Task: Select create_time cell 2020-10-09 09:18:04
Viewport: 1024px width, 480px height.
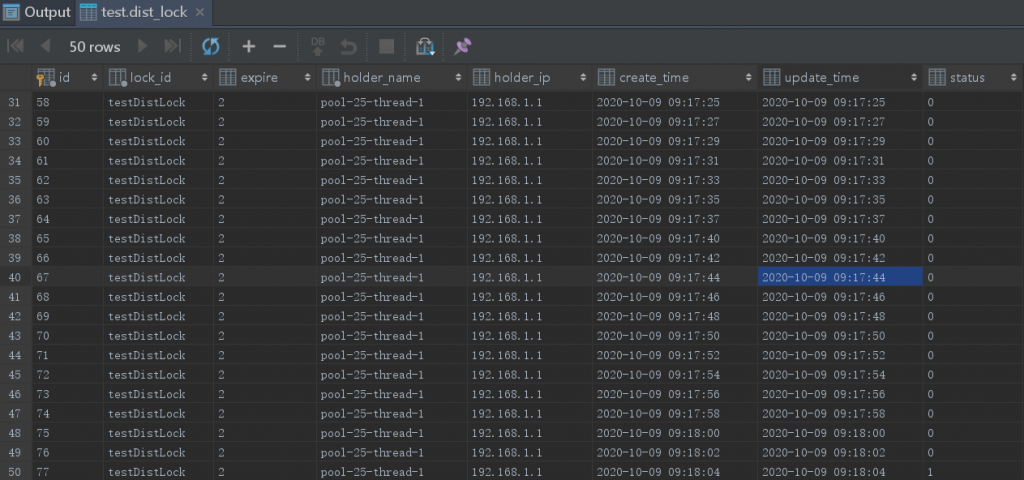Action: click(x=675, y=472)
